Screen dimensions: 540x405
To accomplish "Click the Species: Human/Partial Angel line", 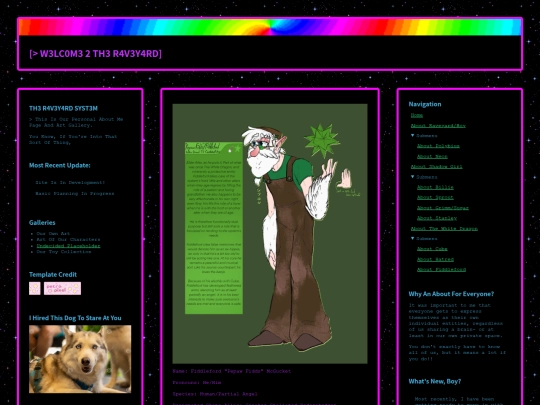I will pyautogui.click(x=215, y=394).
